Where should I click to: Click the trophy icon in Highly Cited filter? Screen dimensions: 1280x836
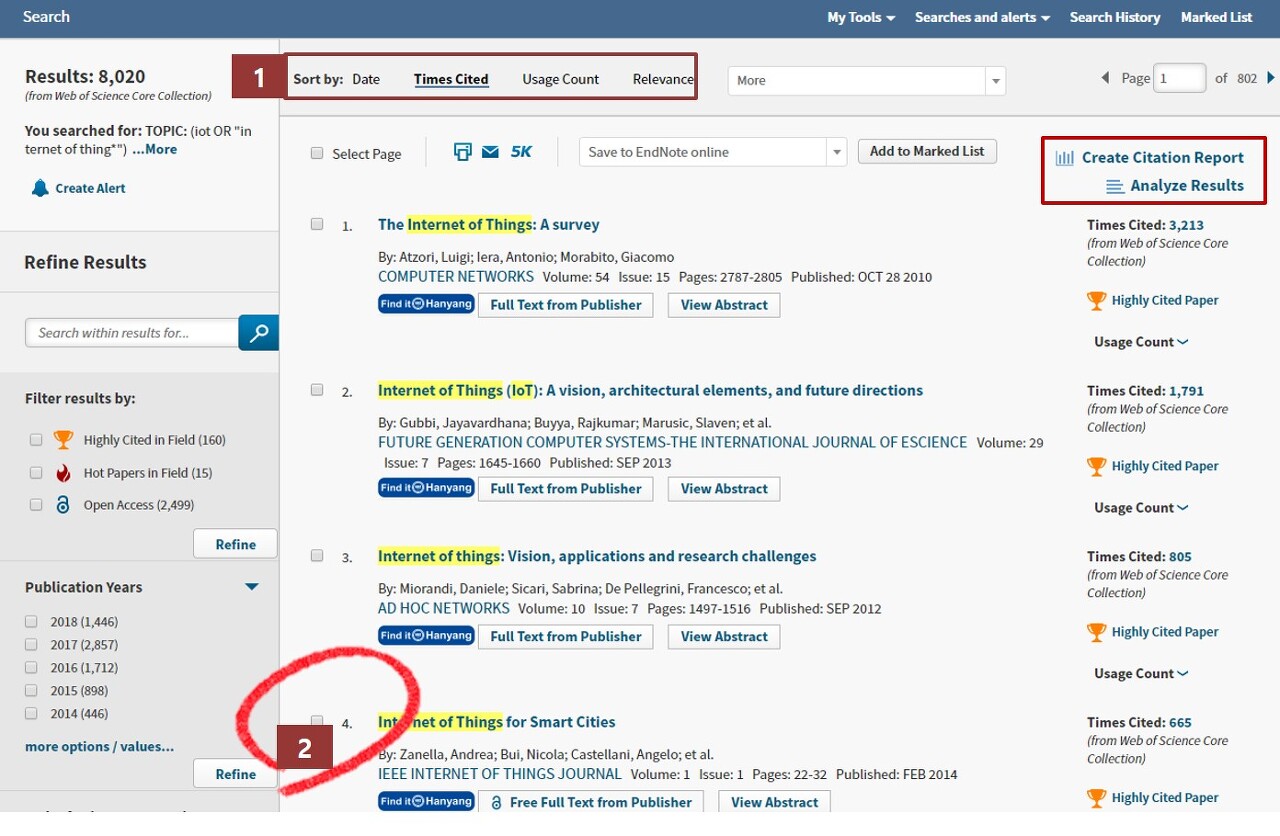click(63, 440)
